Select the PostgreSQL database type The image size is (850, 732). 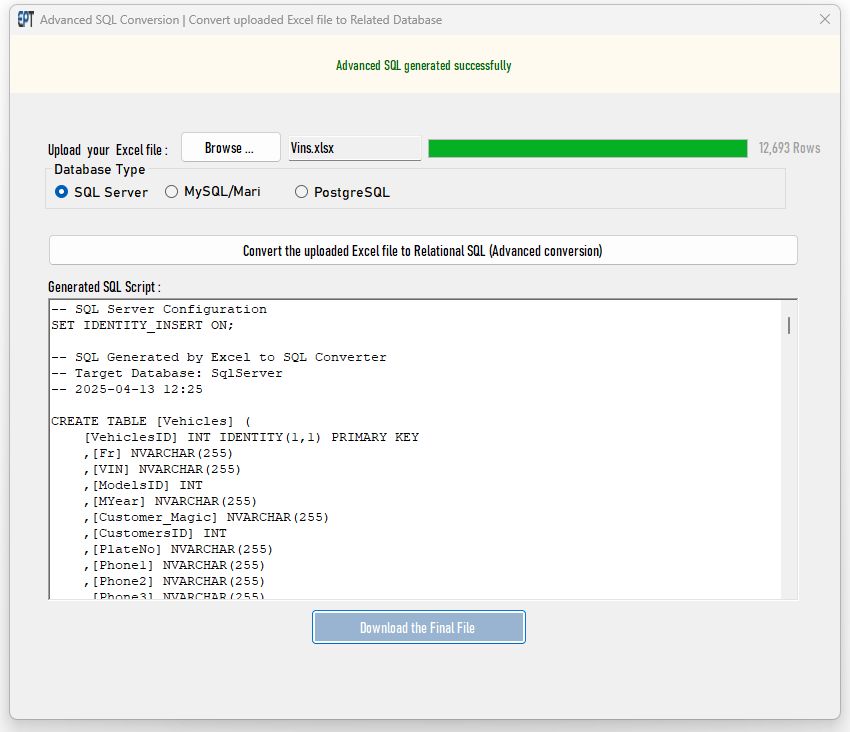pos(342,192)
